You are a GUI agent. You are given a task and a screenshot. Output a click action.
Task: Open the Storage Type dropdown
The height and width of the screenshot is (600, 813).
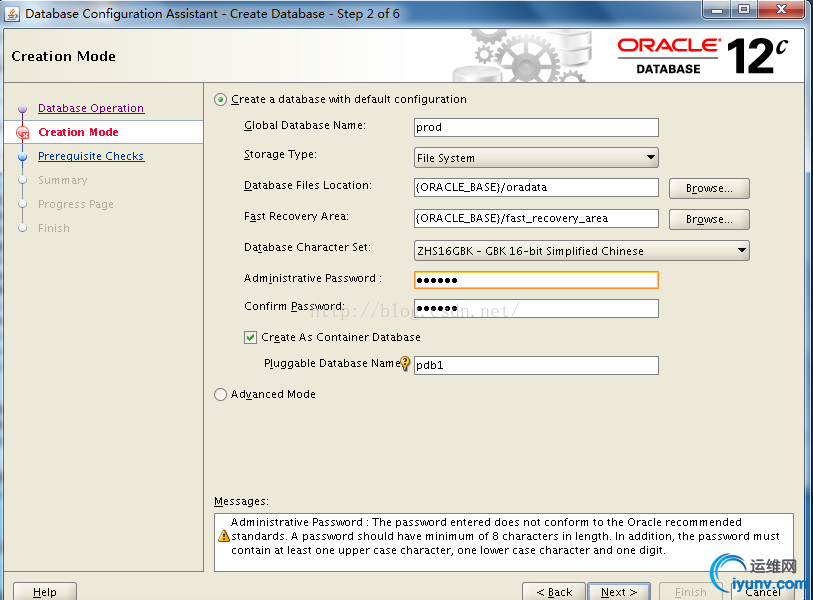[536, 158]
